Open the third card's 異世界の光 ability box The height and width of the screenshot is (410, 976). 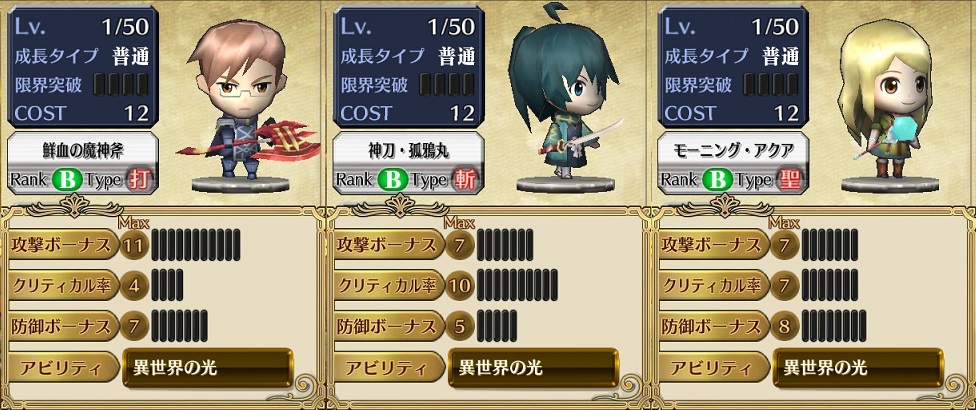858,367
